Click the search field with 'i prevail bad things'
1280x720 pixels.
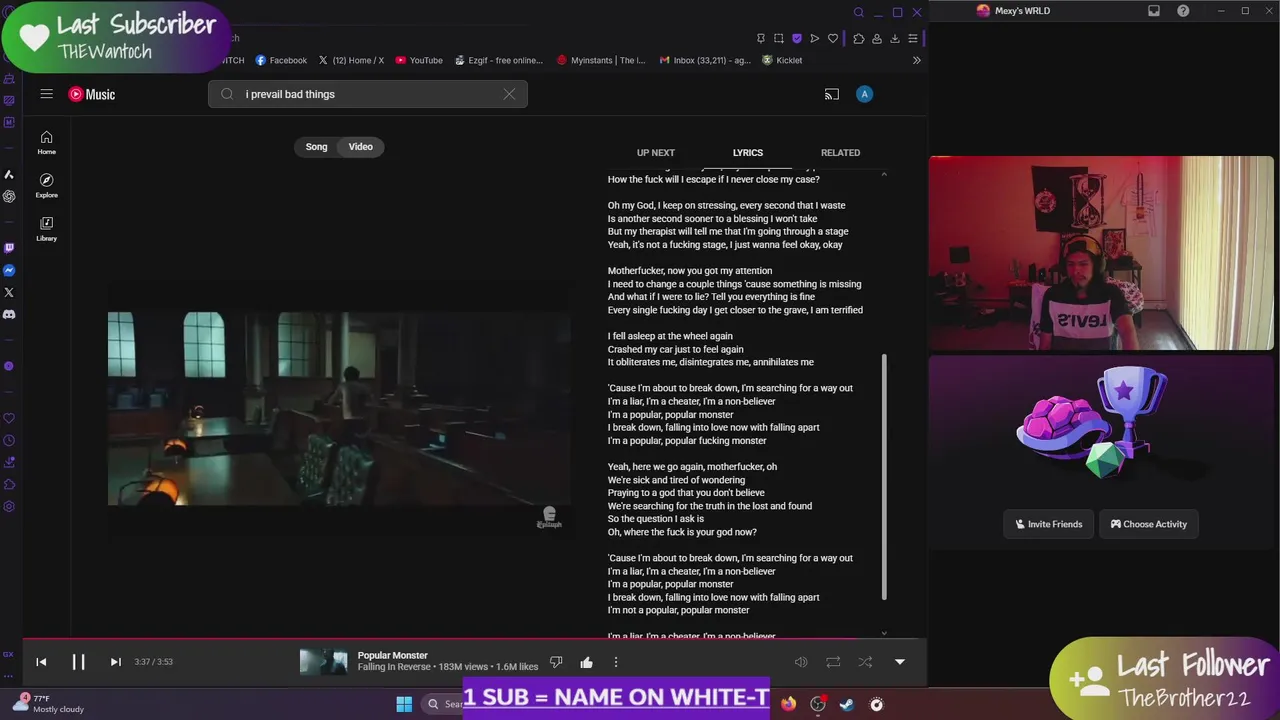coord(368,94)
